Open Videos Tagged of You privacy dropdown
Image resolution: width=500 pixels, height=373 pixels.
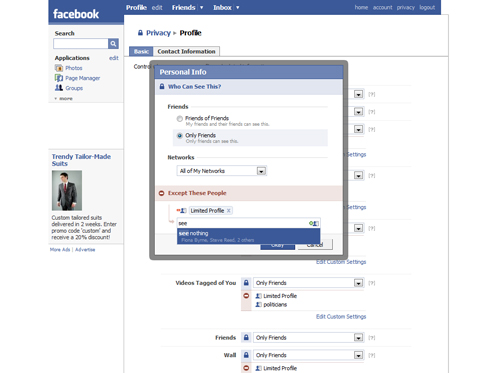tap(309, 283)
